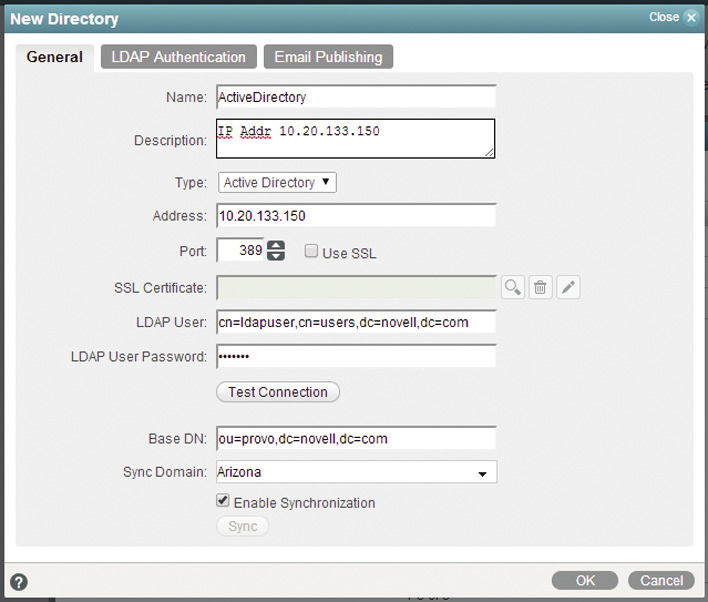The width and height of the screenshot is (708, 602).
Task: Click the 'Use SSL' label text
Action: coord(349,253)
